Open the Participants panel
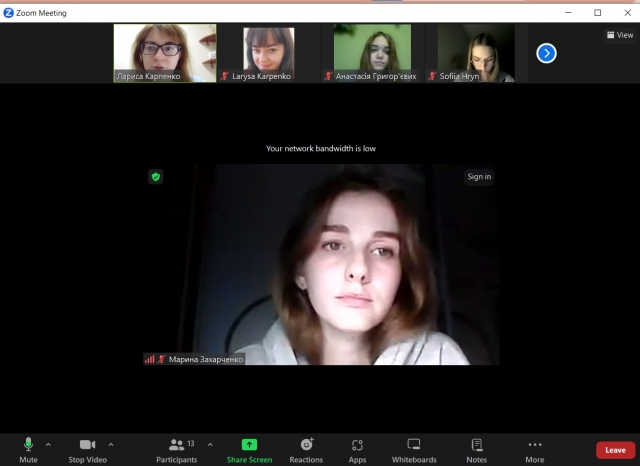Screen dimensions: 640x466 point(177,450)
